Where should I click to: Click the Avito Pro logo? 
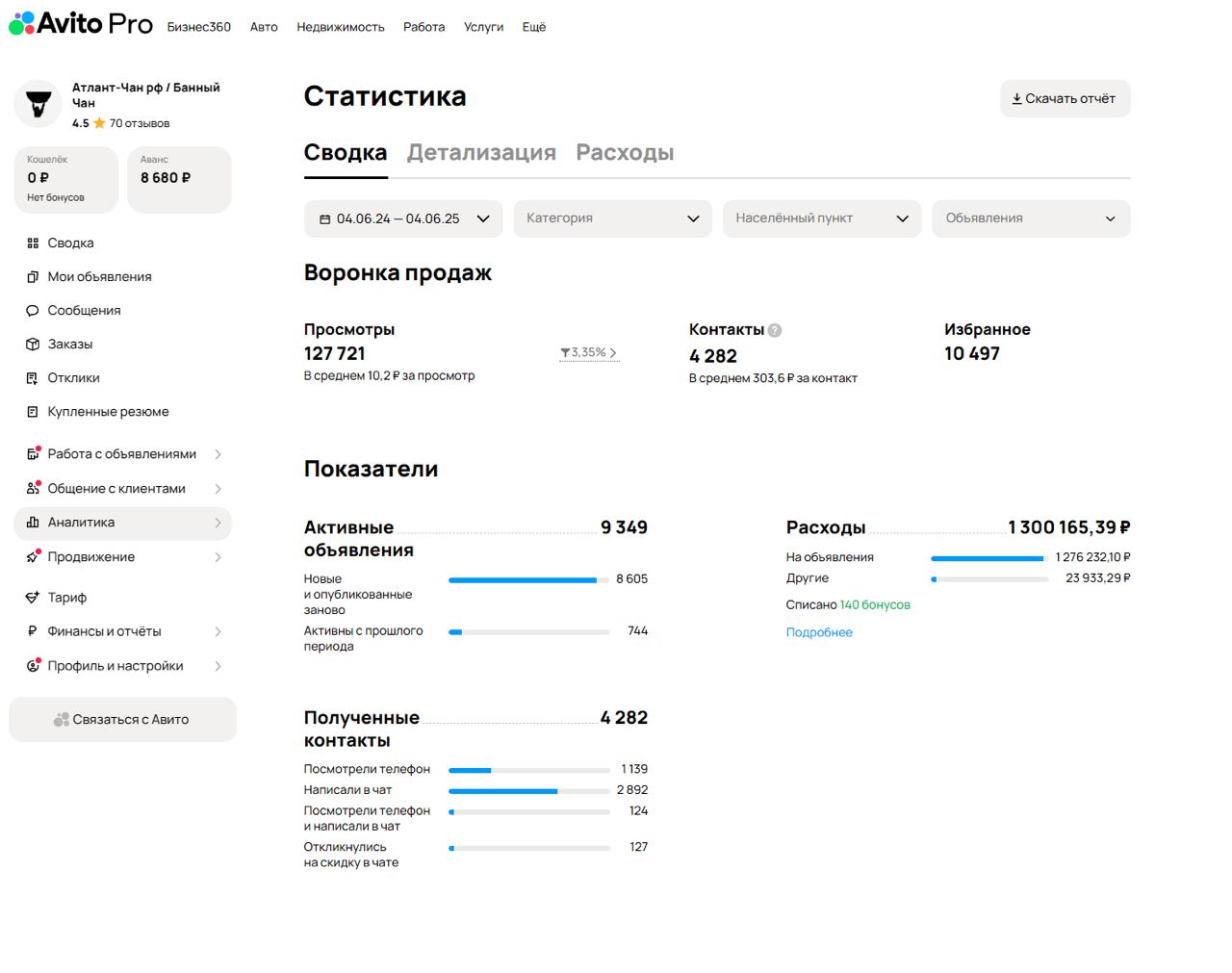81,23
